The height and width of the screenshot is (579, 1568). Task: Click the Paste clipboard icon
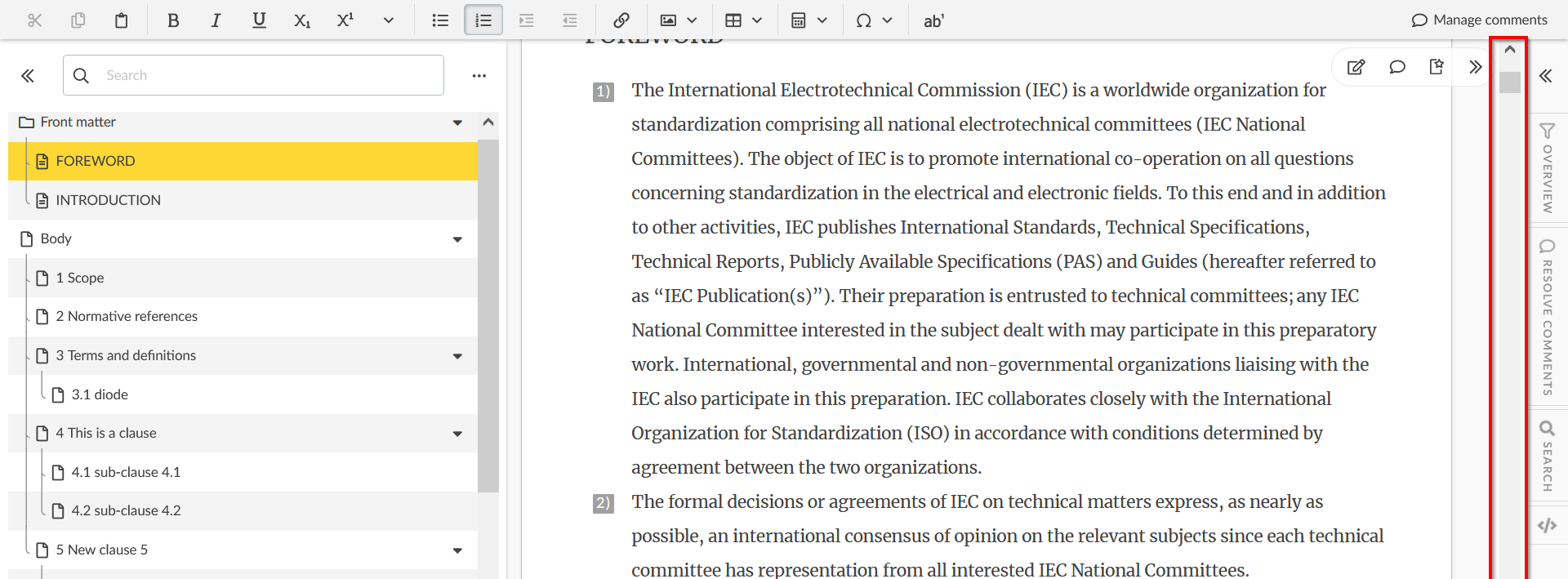point(122,20)
